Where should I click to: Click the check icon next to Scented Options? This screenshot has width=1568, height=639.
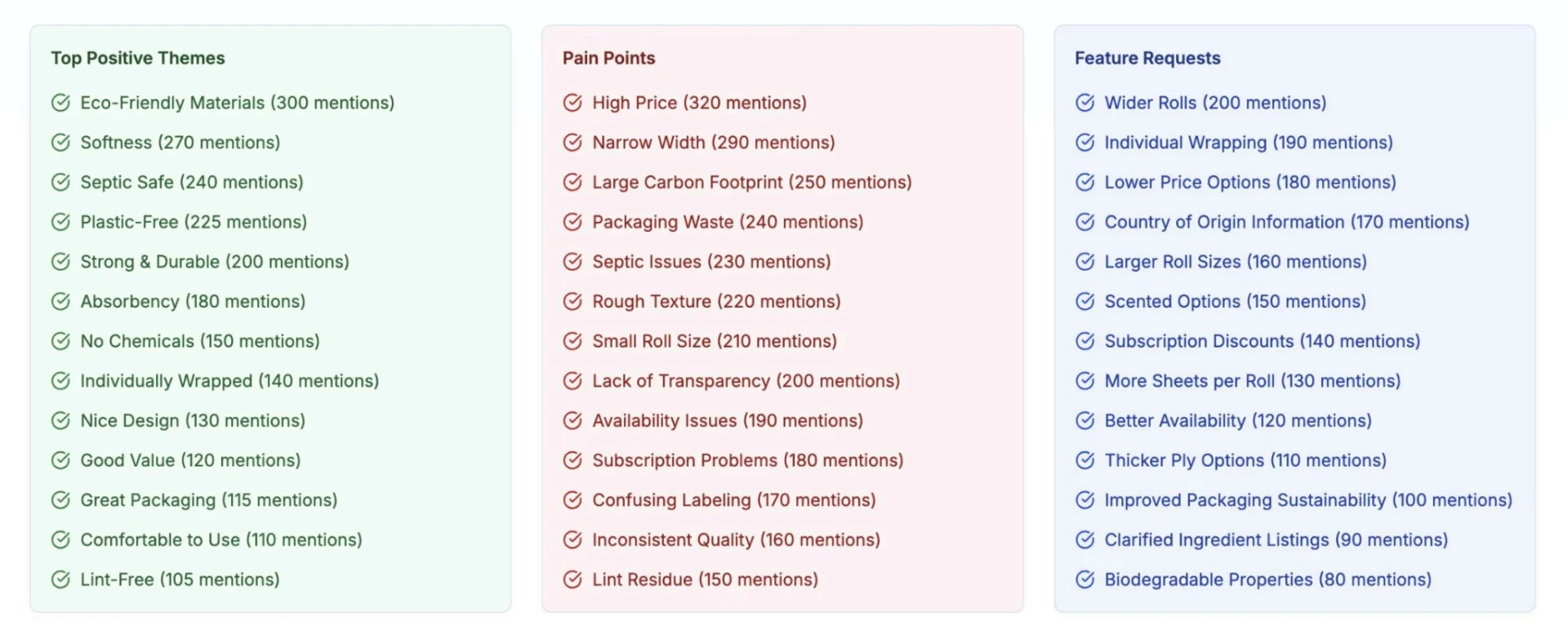pyautogui.click(x=1085, y=301)
